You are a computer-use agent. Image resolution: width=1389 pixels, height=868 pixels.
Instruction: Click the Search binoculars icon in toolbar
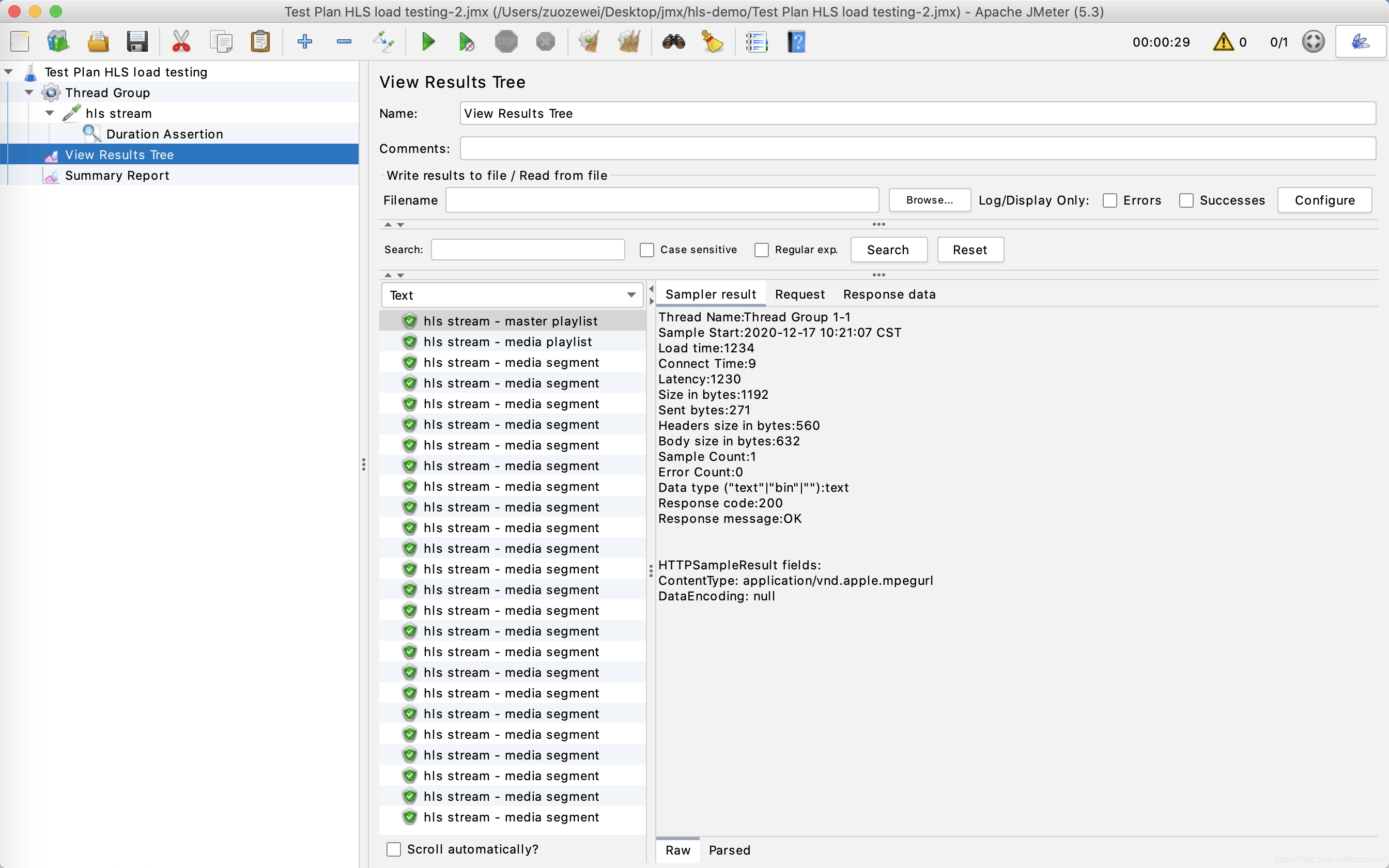tap(673, 42)
